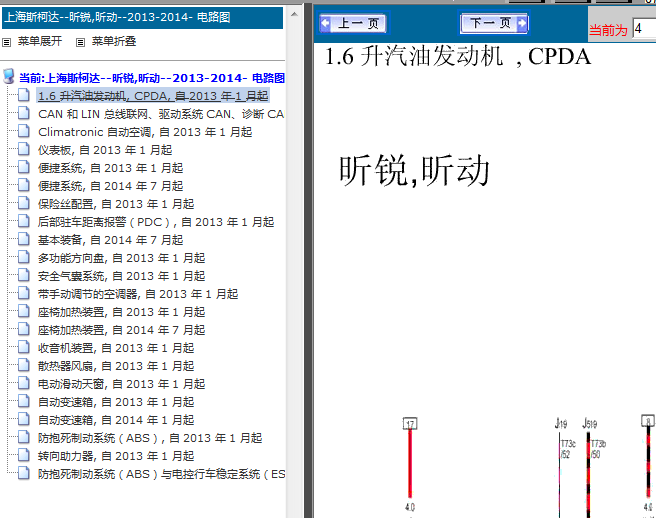Click the 菜单折叠 list icon
Viewport: 656px width, 518px height.
click(x=80, y=42)
